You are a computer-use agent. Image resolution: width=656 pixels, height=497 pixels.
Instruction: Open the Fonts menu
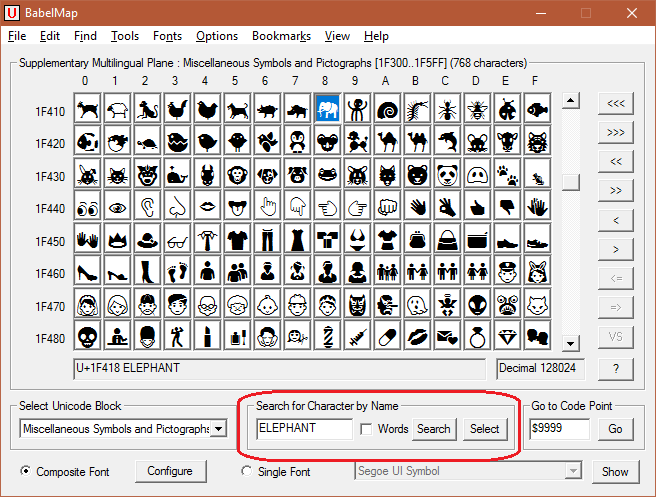(x=167, y=36)
